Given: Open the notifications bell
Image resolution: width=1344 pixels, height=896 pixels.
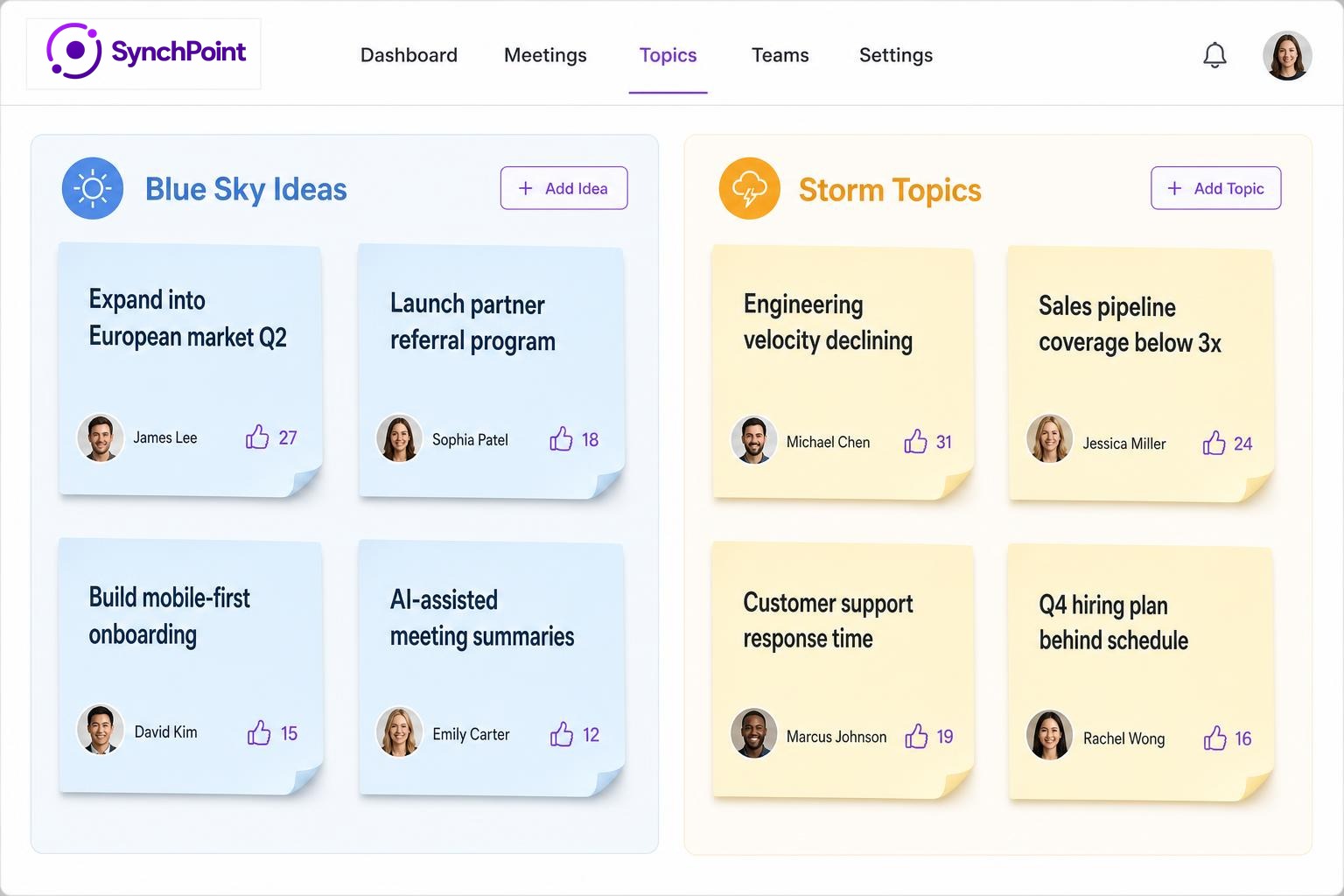Looking at the screenshot, I should click(x=1214, y=55).
